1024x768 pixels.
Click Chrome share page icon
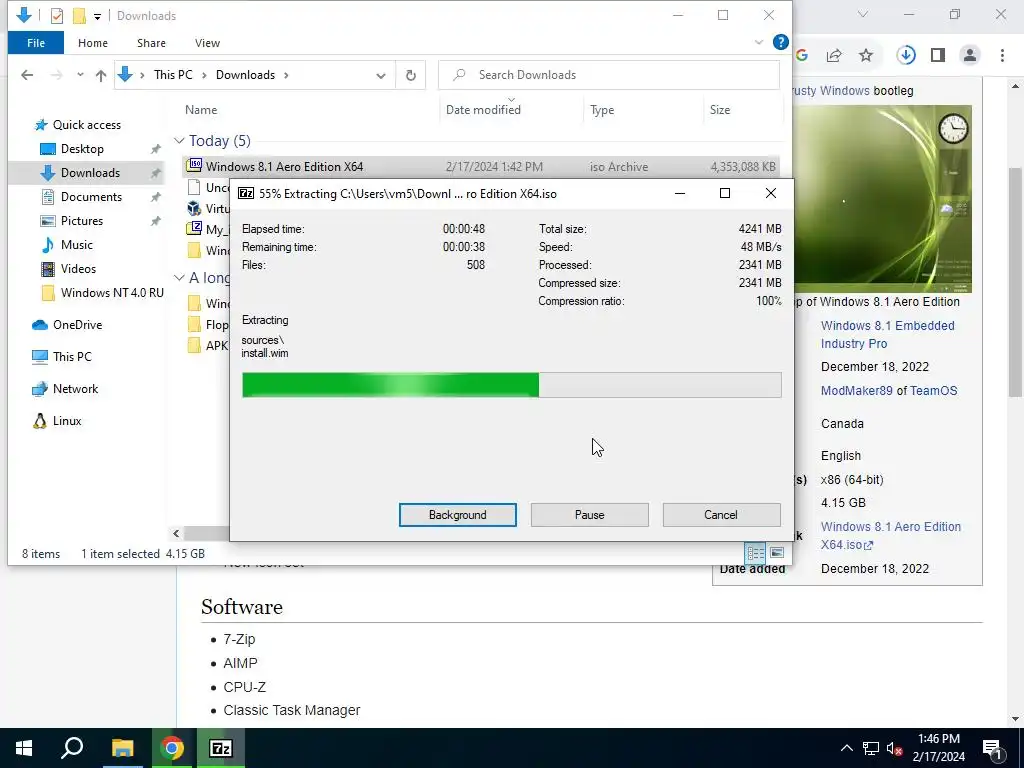point(834,56)
